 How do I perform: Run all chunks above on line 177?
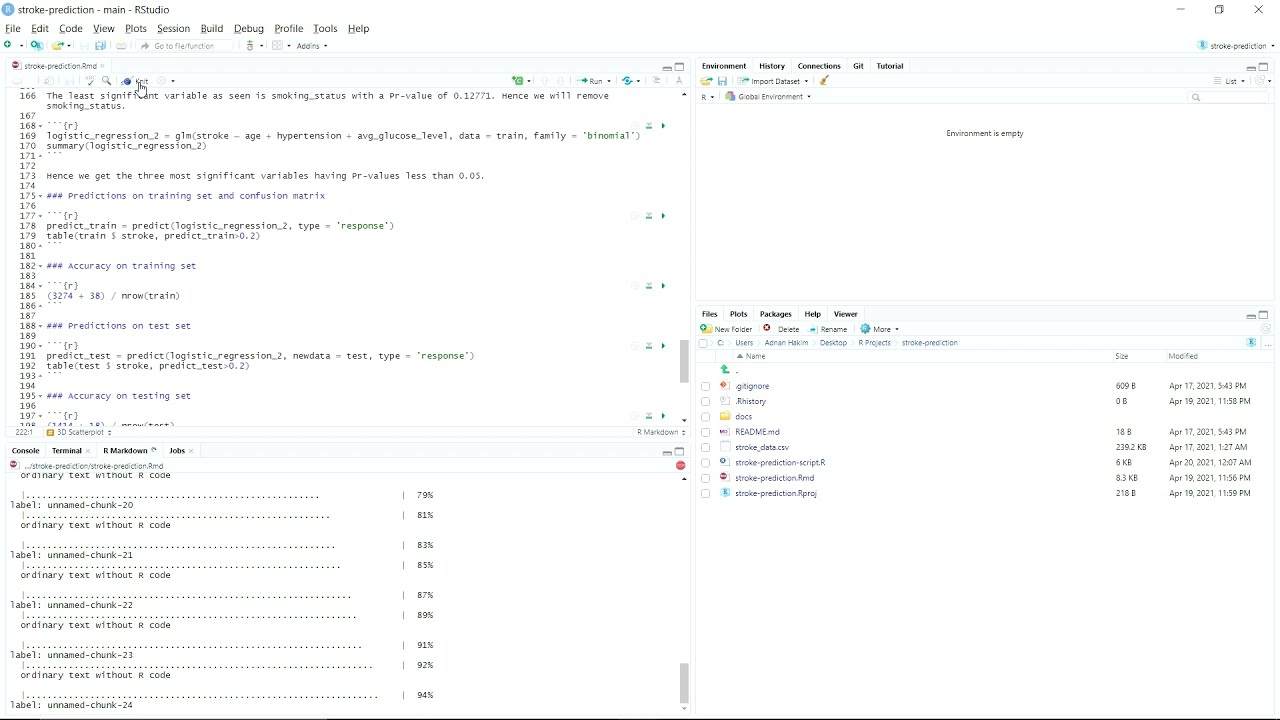click(649, 216)
